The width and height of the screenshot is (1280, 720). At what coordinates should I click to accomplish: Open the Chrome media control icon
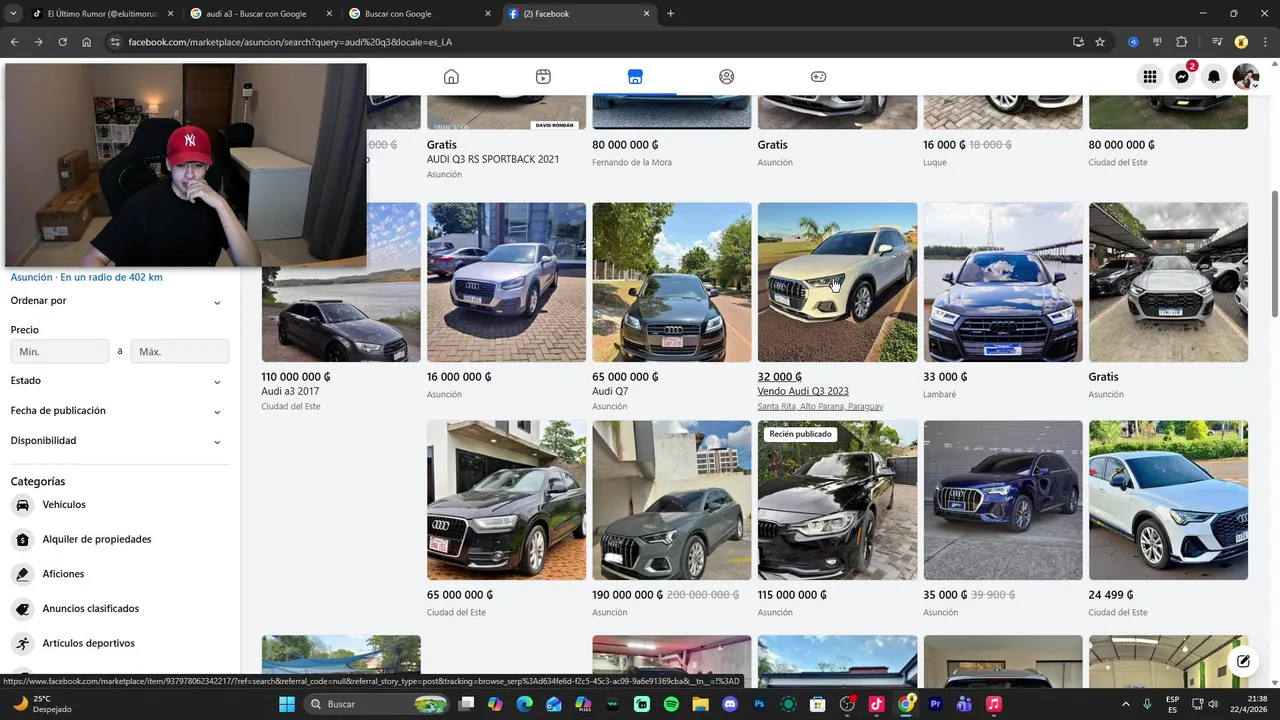(x=1217, y=42)
